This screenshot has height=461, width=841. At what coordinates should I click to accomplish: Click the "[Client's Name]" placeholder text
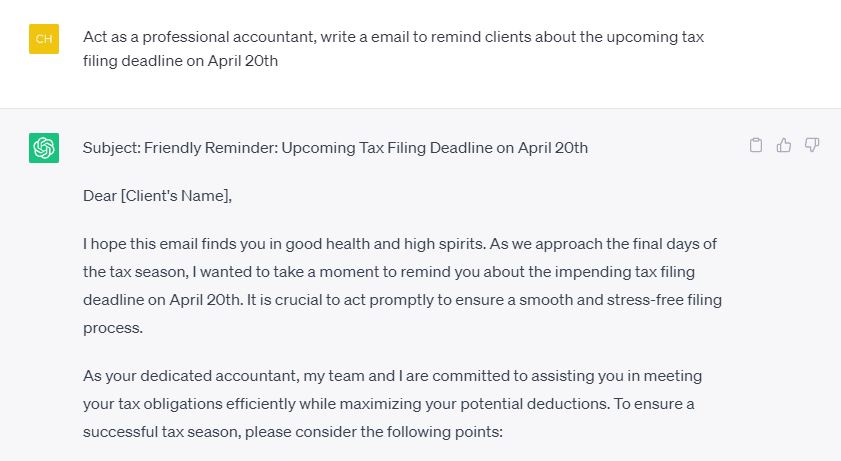(174, 196)
